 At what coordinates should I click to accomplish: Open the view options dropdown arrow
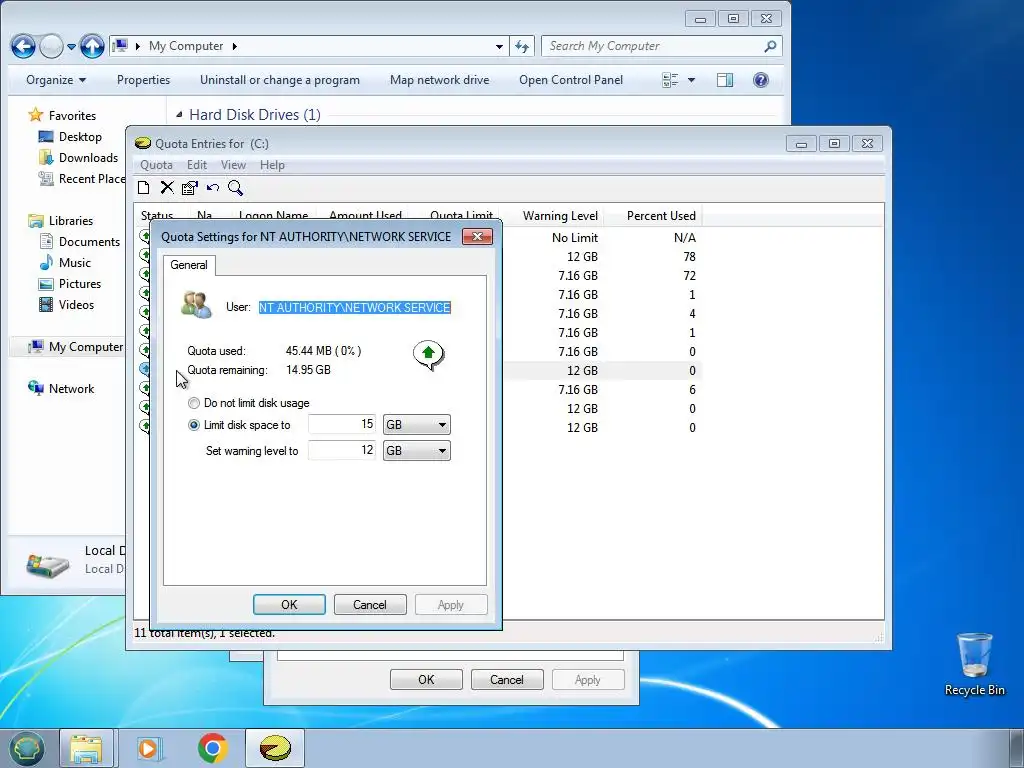point(691,80)
